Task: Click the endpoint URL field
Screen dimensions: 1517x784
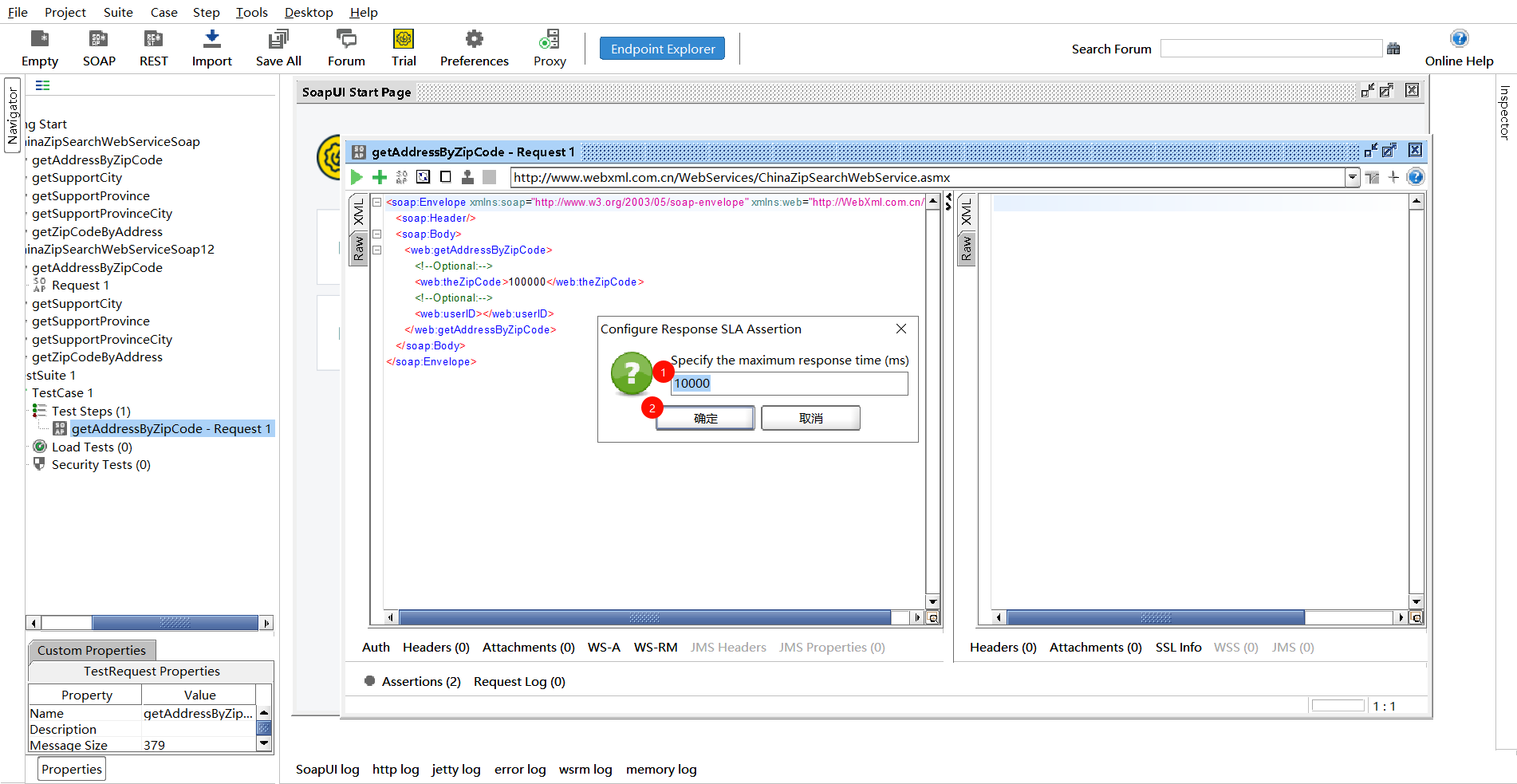Action: 928,177
